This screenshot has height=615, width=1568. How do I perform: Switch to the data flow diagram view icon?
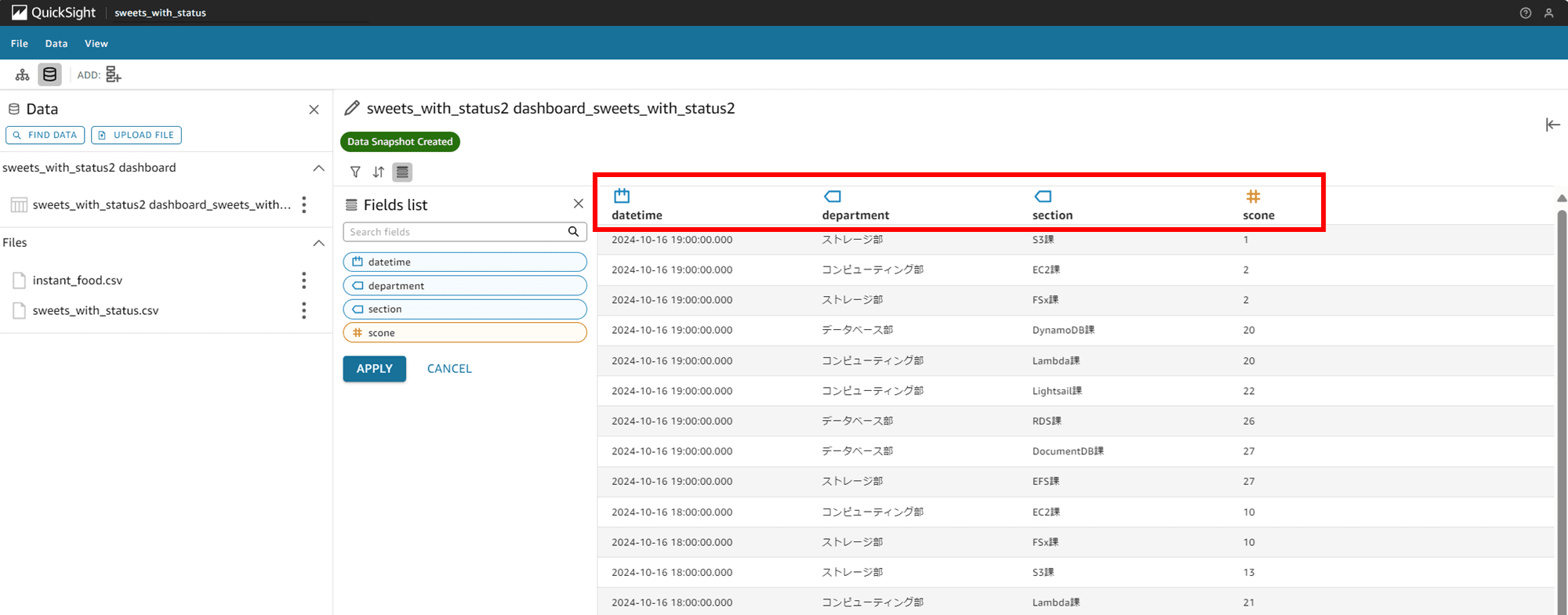(23, 74)
